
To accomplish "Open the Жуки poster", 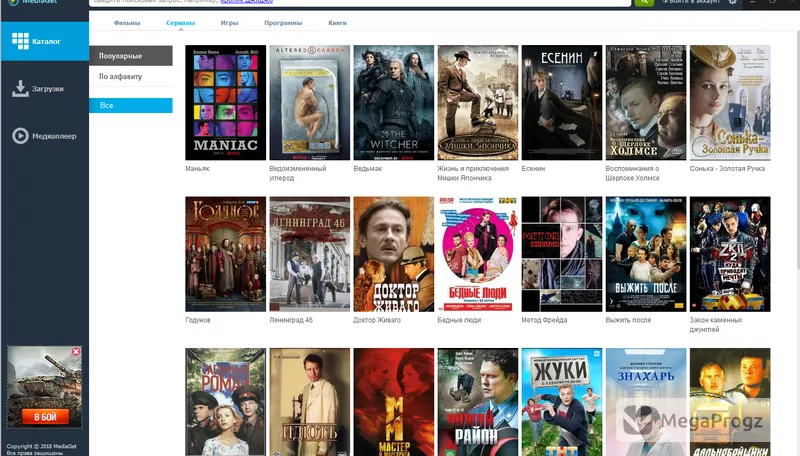I will (x=562, y=402).
